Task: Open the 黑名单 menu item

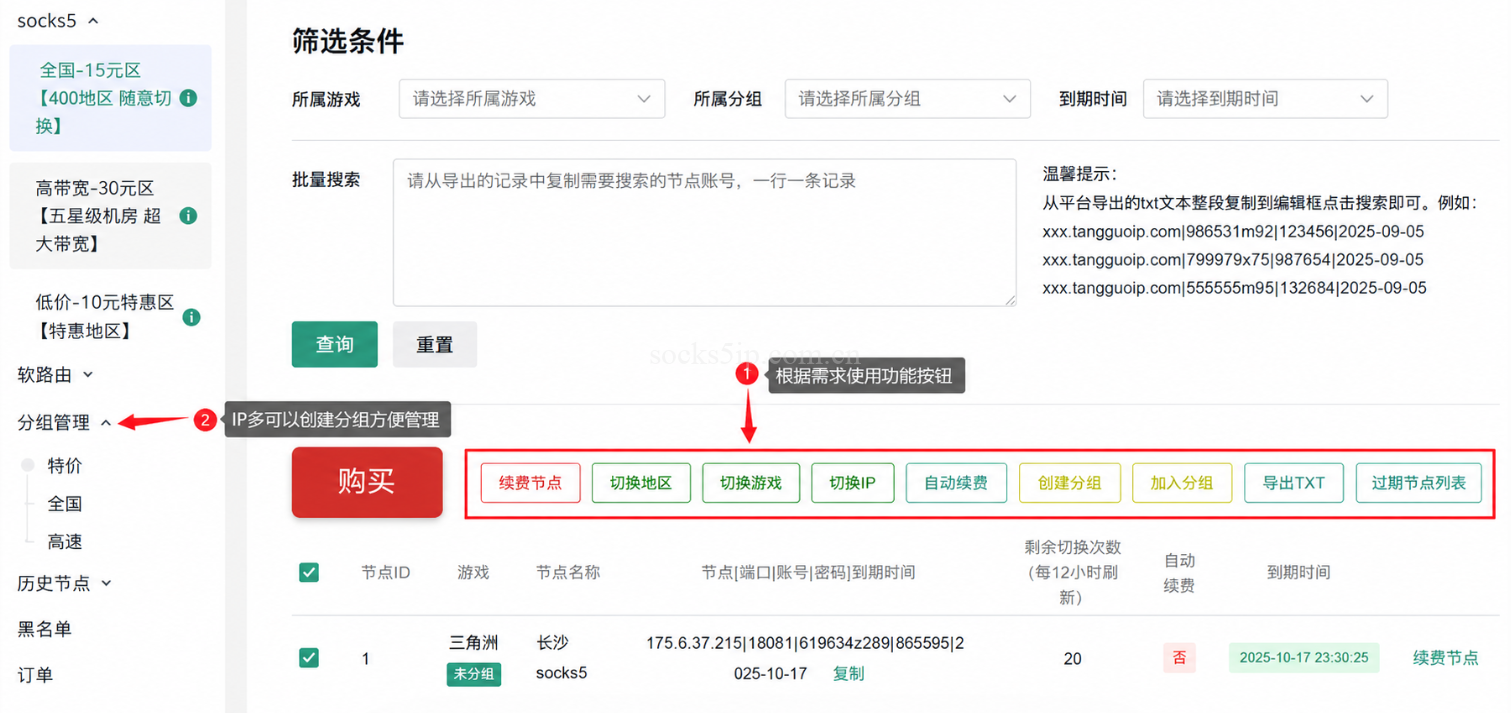Action: [x=45, y=629]
